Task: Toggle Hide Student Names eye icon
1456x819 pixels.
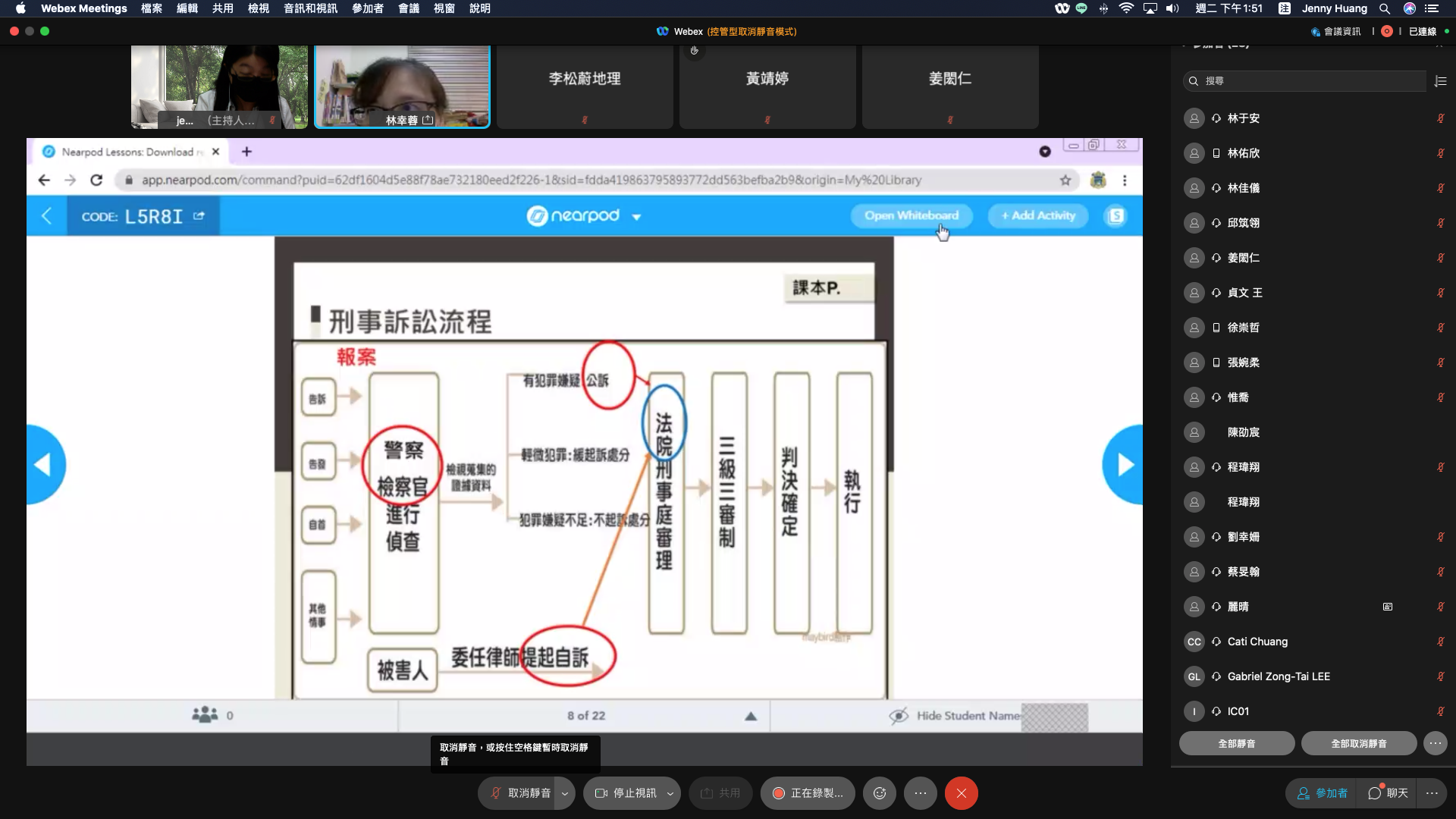Action: click(x=899, y=716)
